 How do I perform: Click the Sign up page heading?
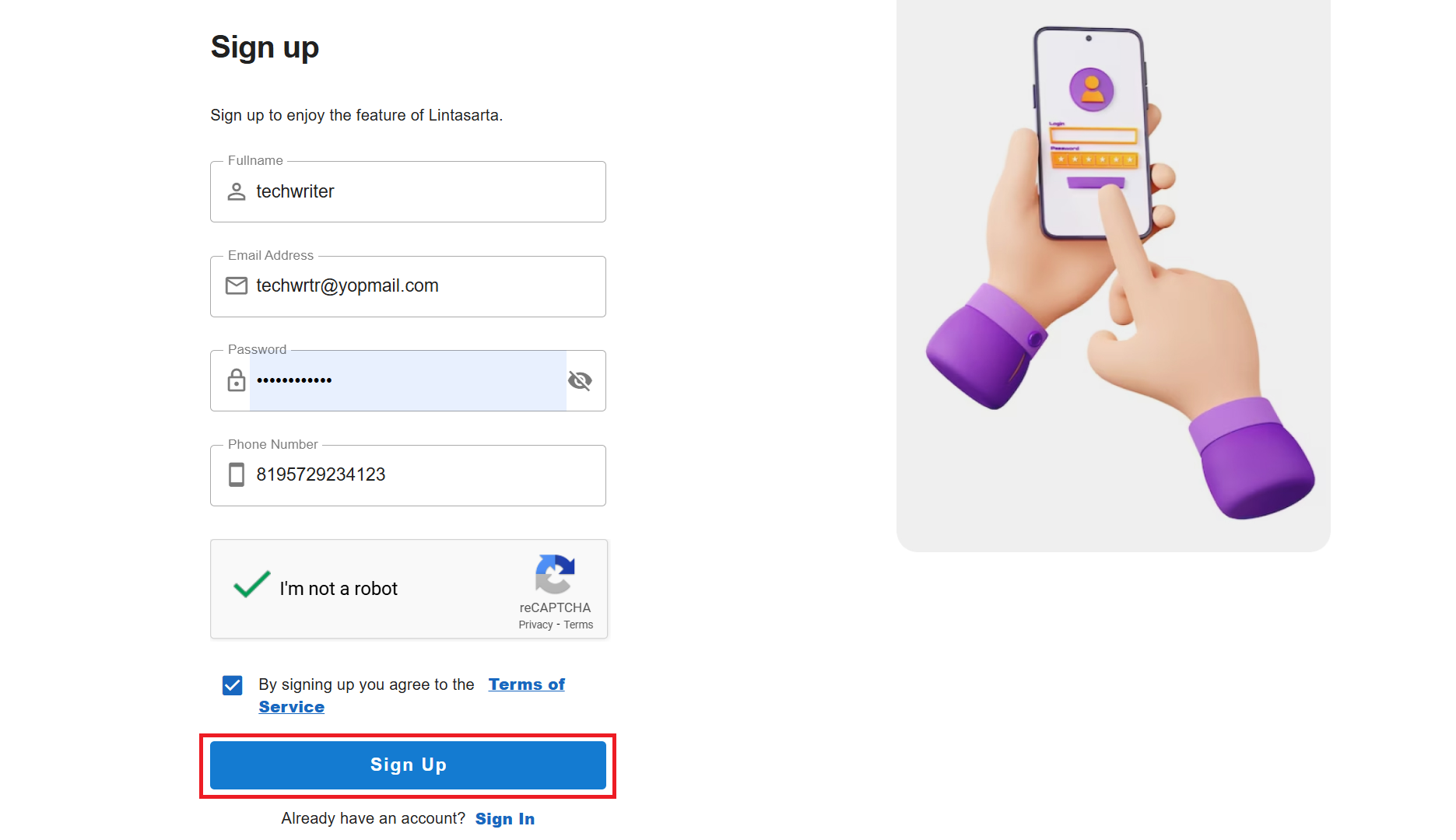265,47
